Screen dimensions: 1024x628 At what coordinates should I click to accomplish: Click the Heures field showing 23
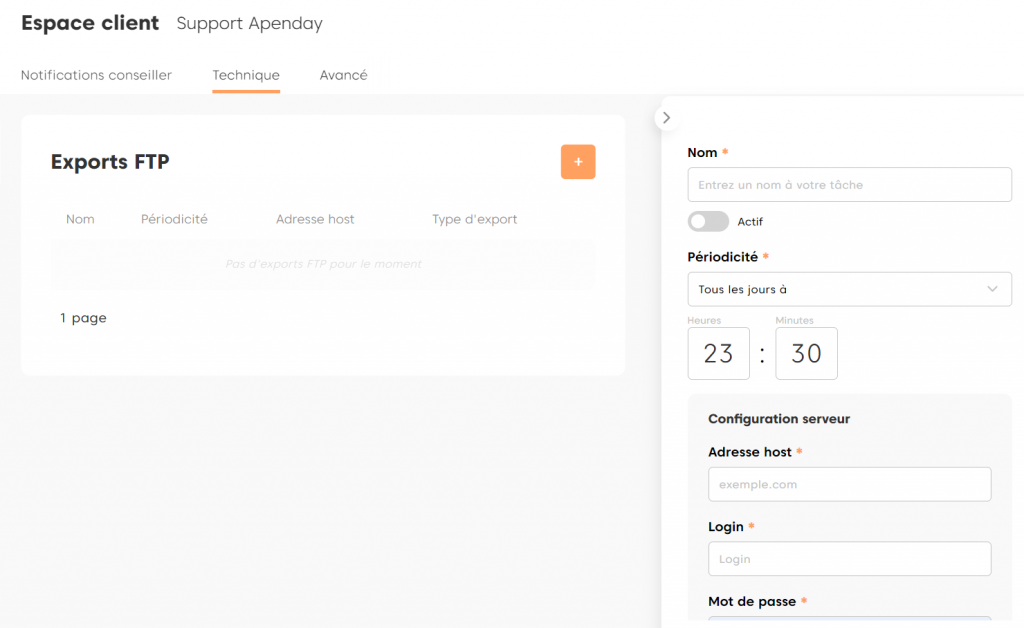[718, 354]
